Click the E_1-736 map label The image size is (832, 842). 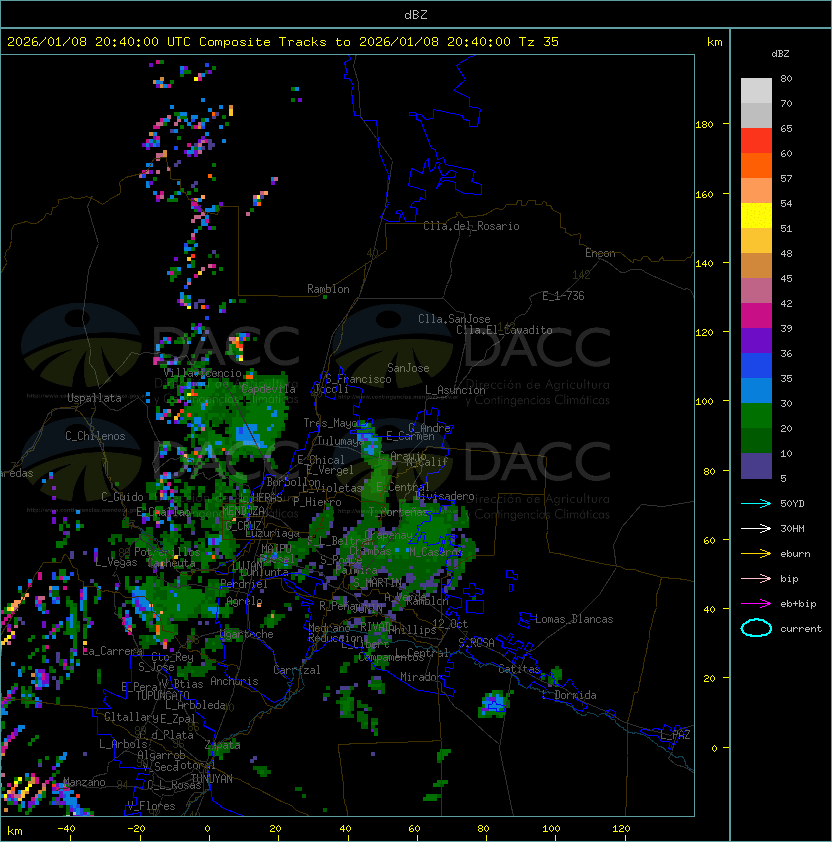click(563, 296)
